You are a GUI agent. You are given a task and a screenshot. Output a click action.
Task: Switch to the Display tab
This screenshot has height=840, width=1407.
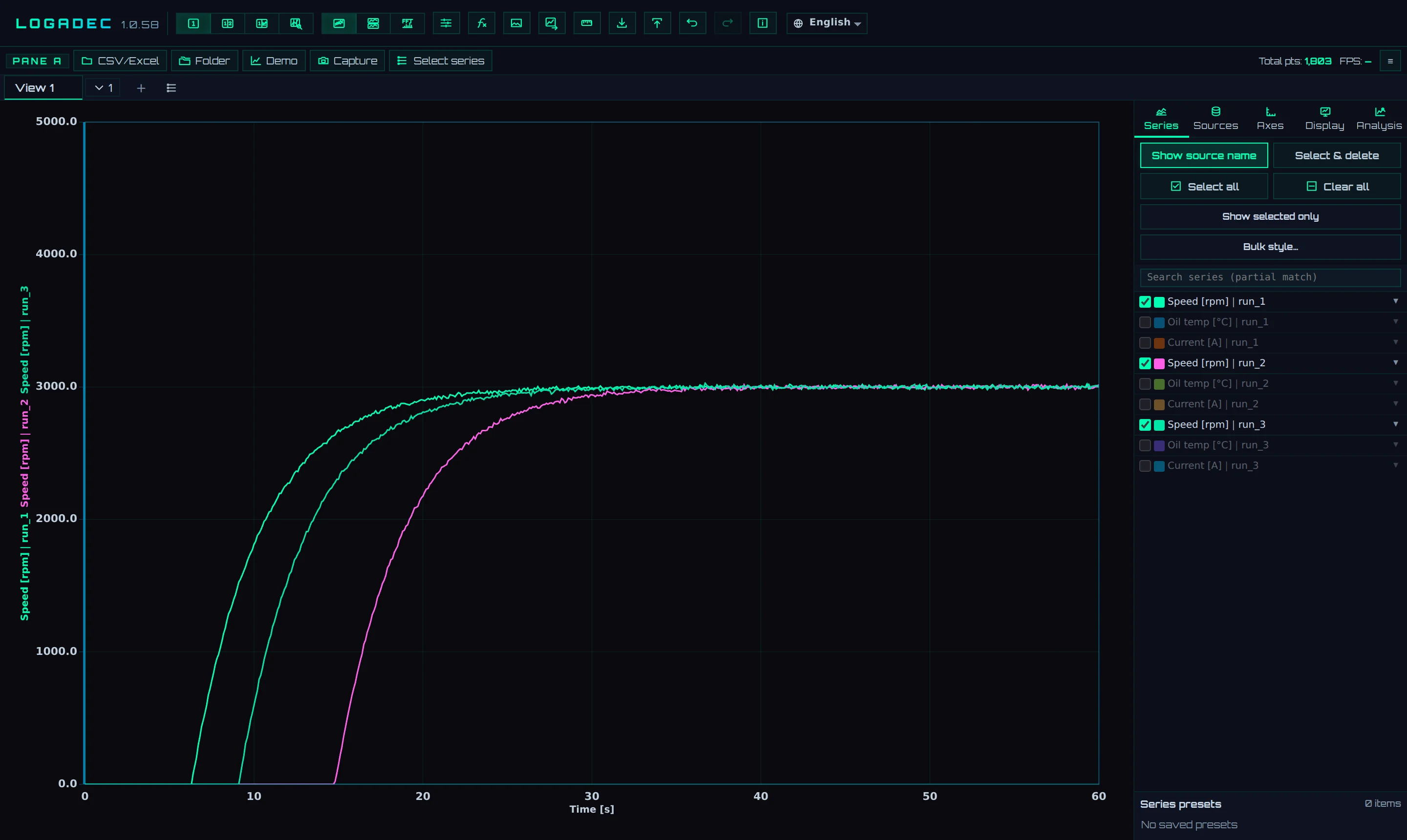[1324, 119]
